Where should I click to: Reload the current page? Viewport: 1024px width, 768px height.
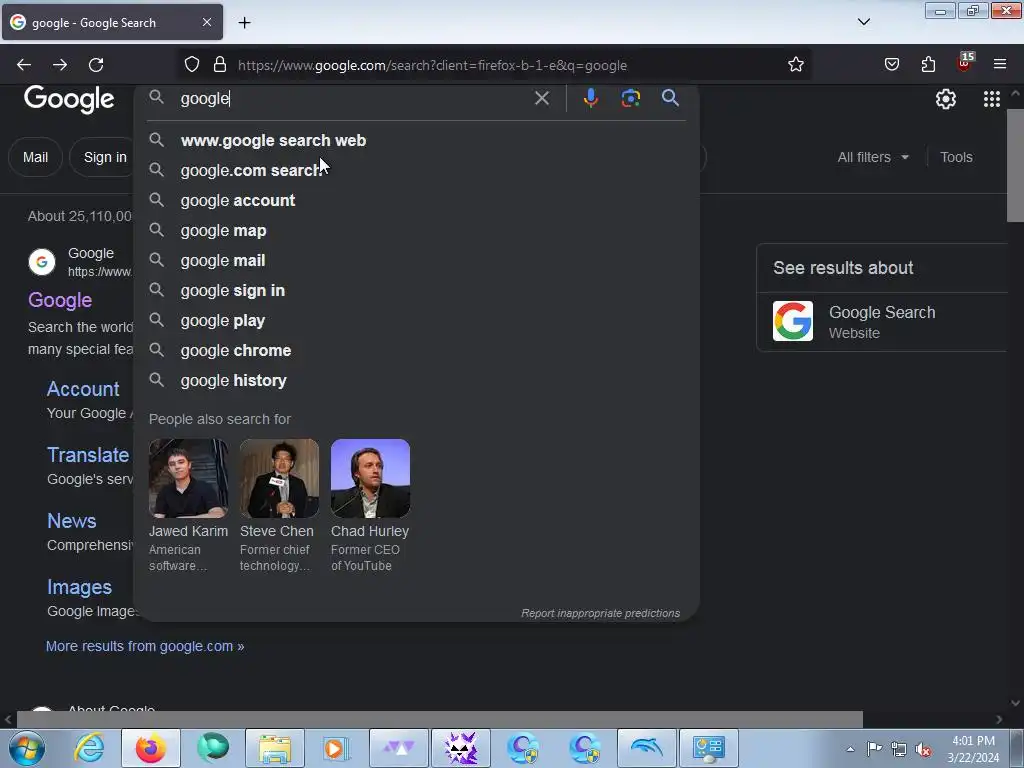96,65
